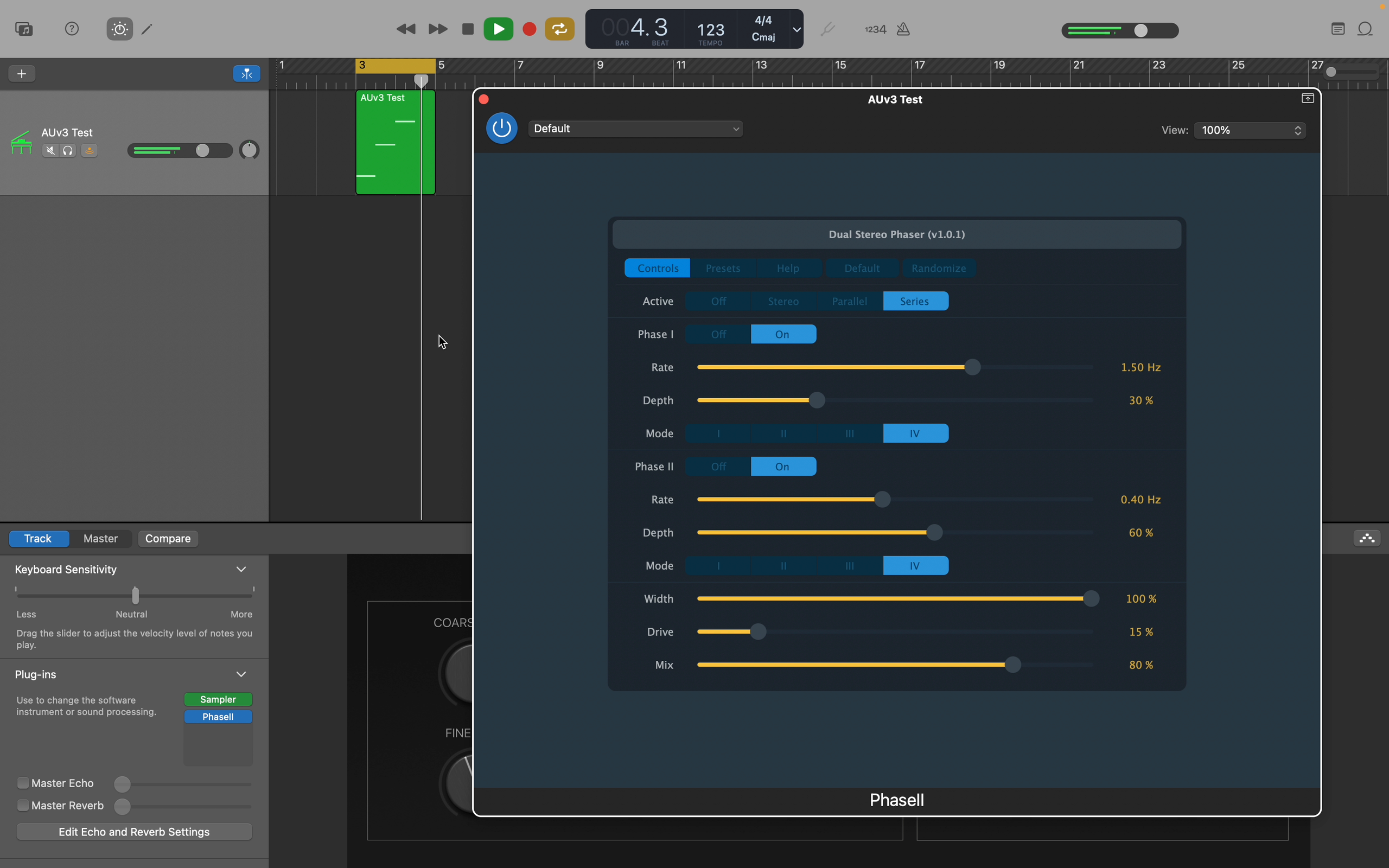This screenshot has height=868, width=1389.
Task: Mute the AUv3 Test track
Action: [x=50, y=150]
